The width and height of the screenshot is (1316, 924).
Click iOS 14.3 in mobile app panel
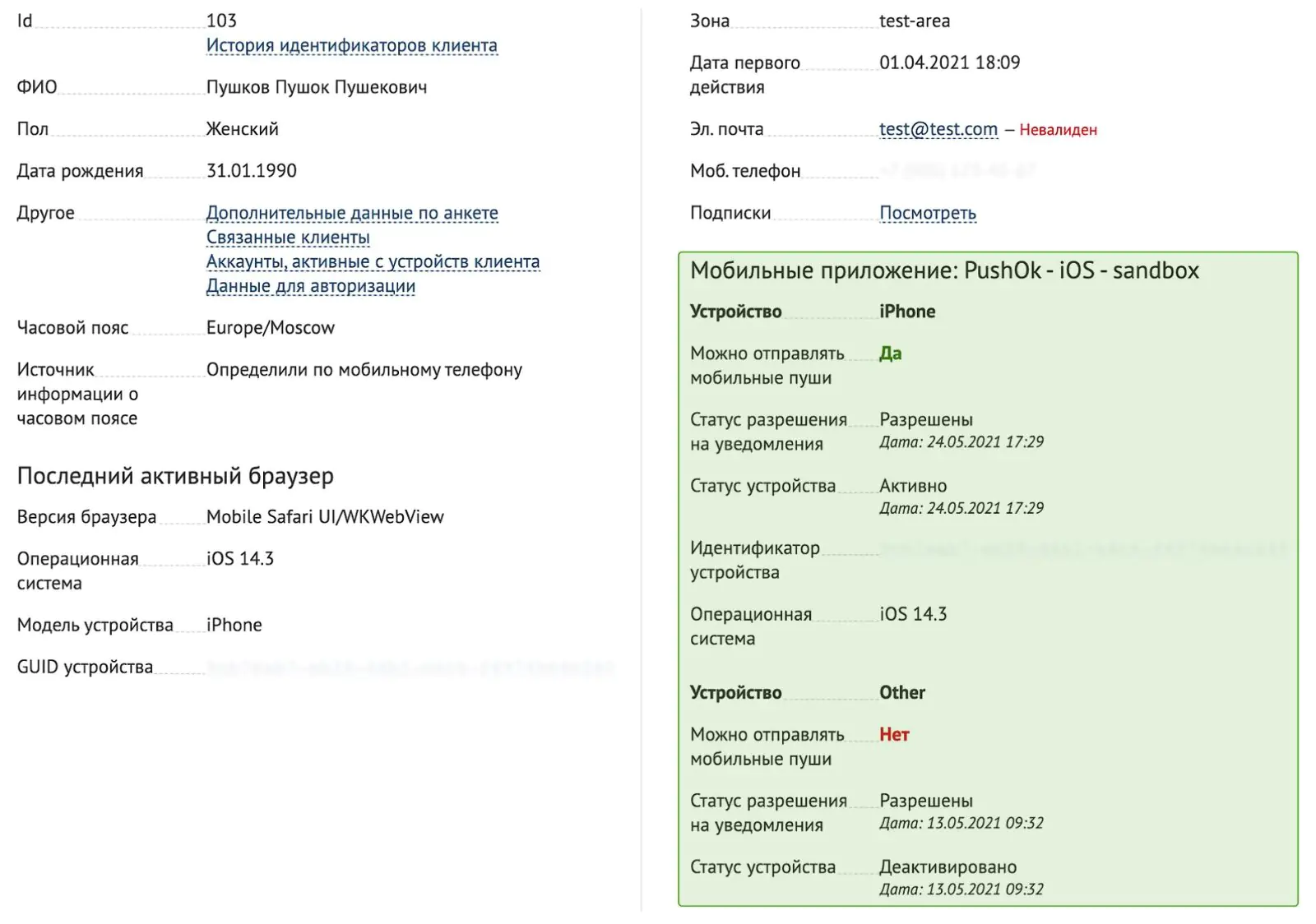pos(913,615)
